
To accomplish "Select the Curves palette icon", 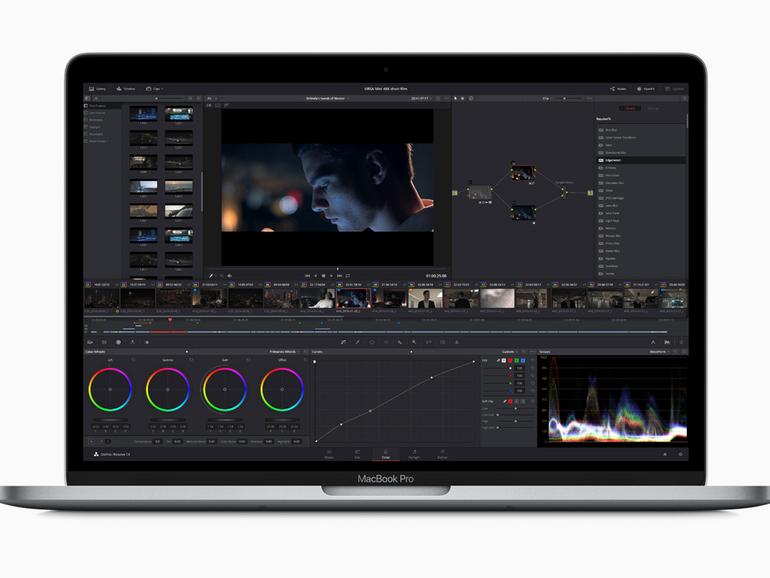I will (x=343, y=342).
